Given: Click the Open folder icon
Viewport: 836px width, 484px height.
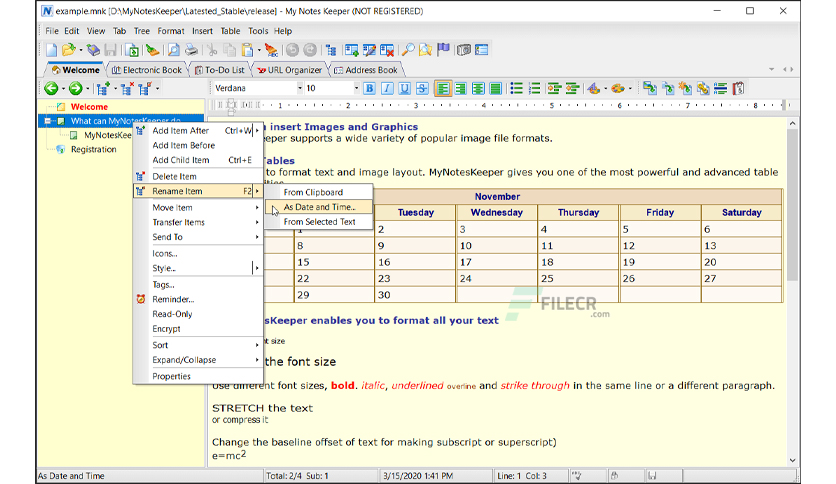Looking at the screenshot, I should pyautogui.click(x=68, y=50).
